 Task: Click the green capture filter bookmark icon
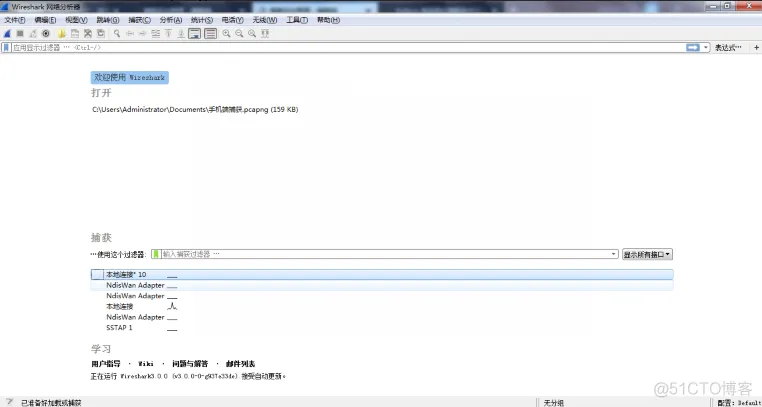[x=156, y=254]
